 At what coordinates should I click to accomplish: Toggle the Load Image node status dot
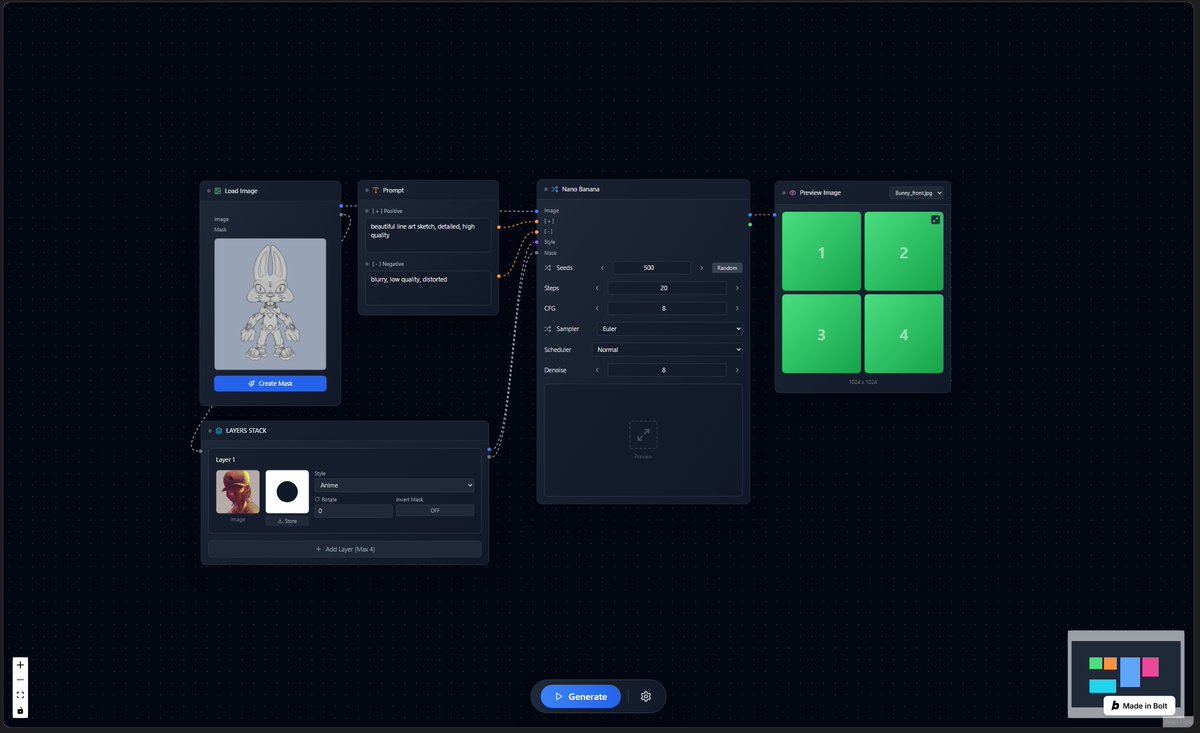tap(209, 190)
